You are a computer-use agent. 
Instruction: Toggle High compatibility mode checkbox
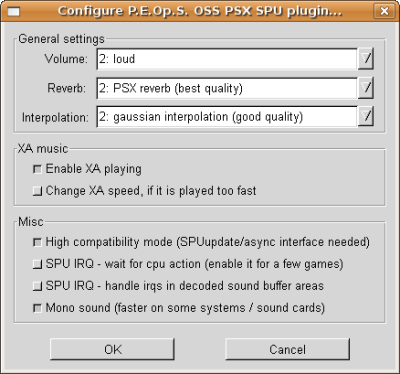tap(37, 242)
